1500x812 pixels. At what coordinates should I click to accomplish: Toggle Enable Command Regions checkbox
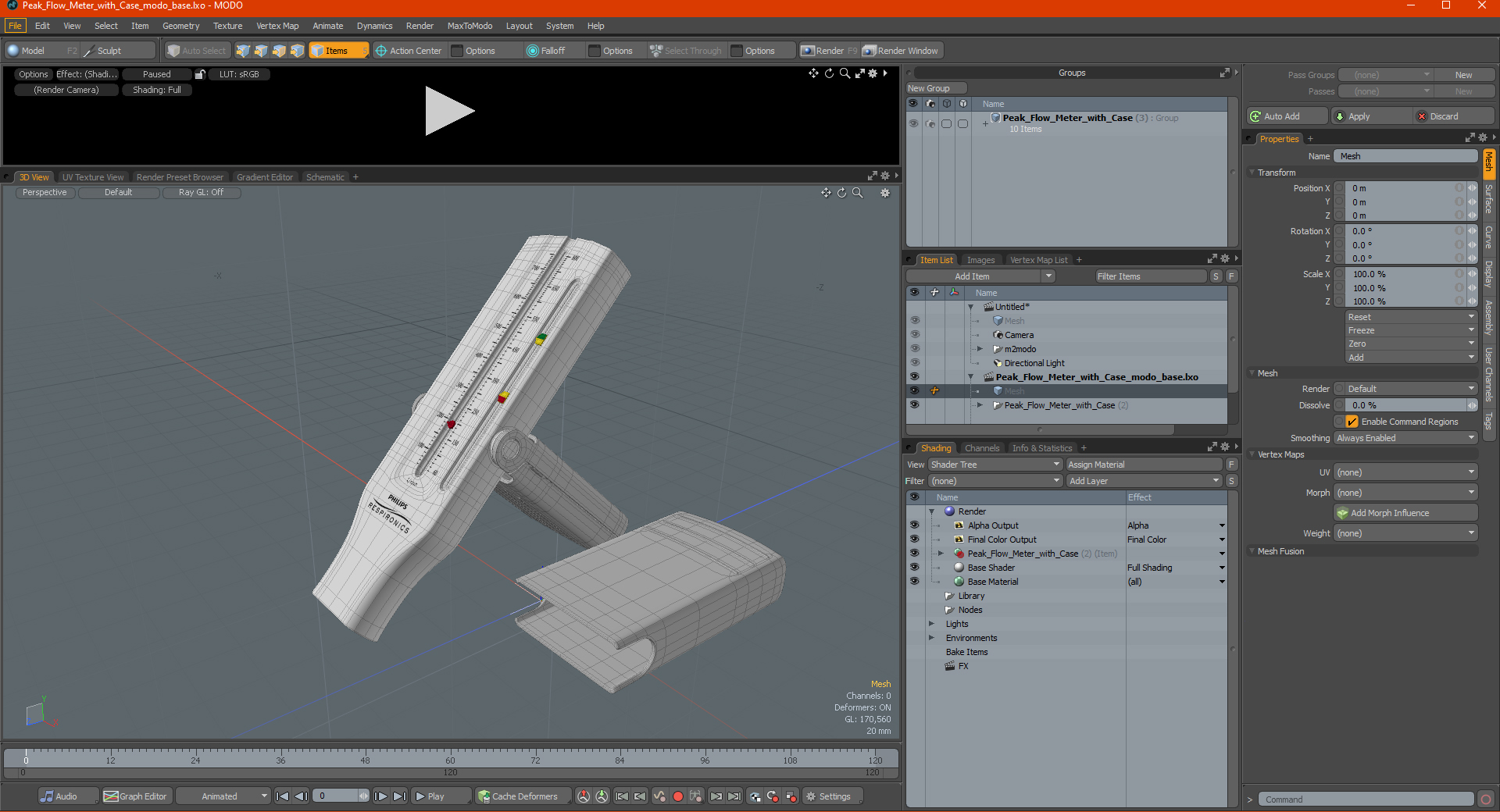1352,422
